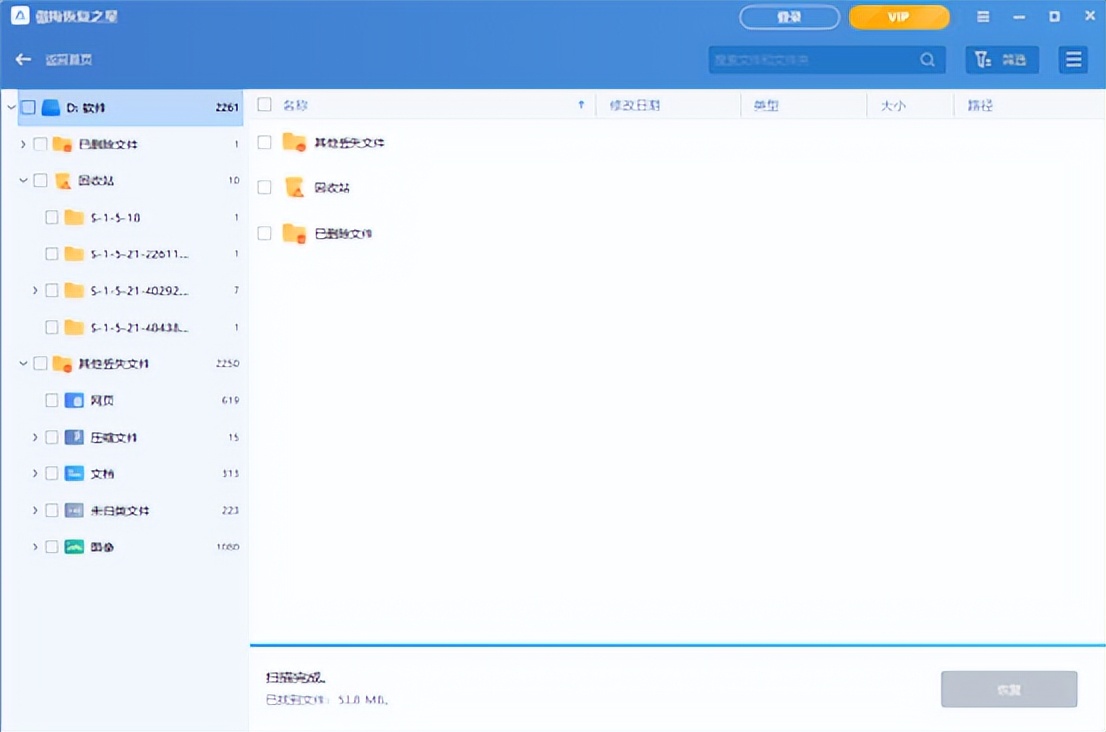Check the select-all checkbox in the header row

[x=264, y=104]
